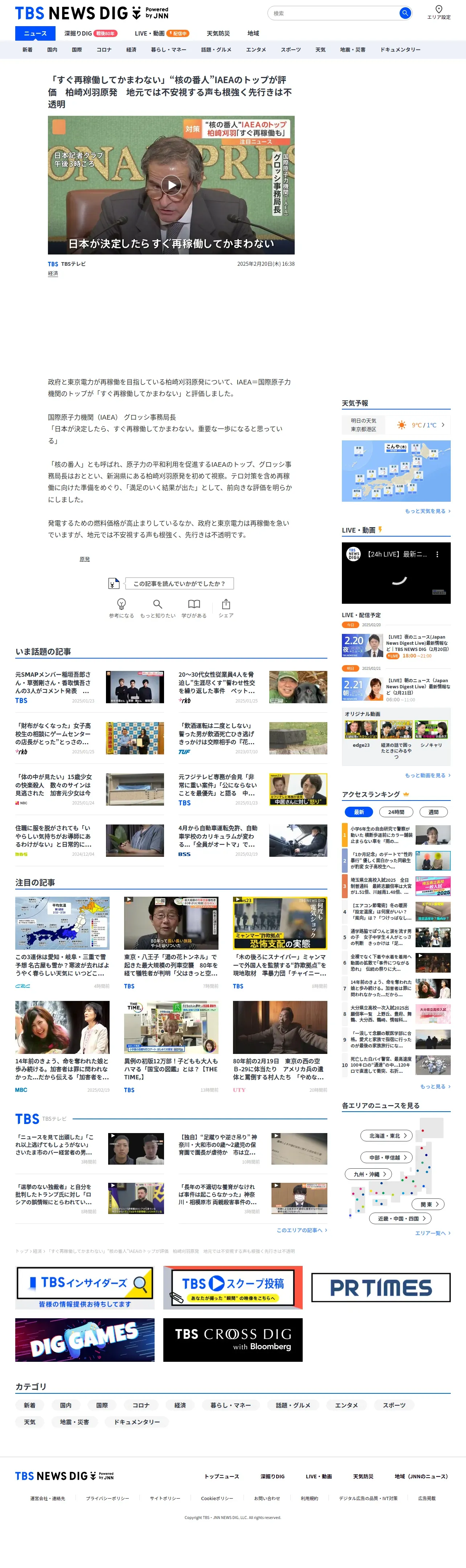Select 24時間 ranking filter
466x1568 pixels.
coord(396,811)
